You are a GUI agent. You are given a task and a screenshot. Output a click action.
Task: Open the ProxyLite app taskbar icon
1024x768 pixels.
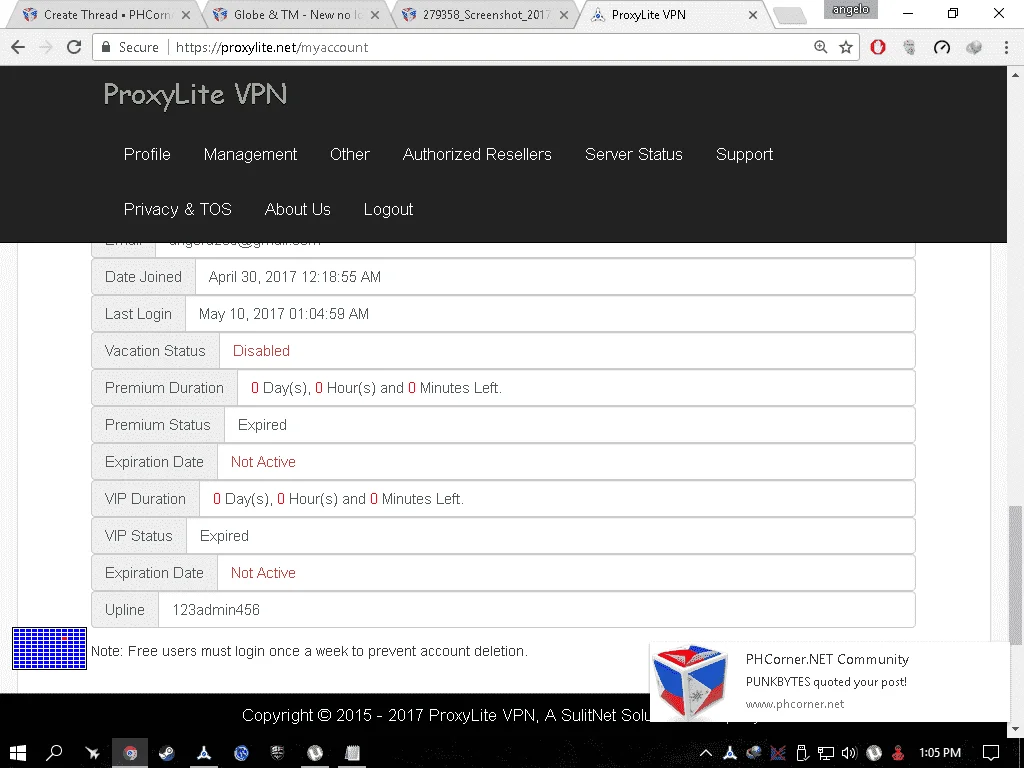[x=204, y=753]
